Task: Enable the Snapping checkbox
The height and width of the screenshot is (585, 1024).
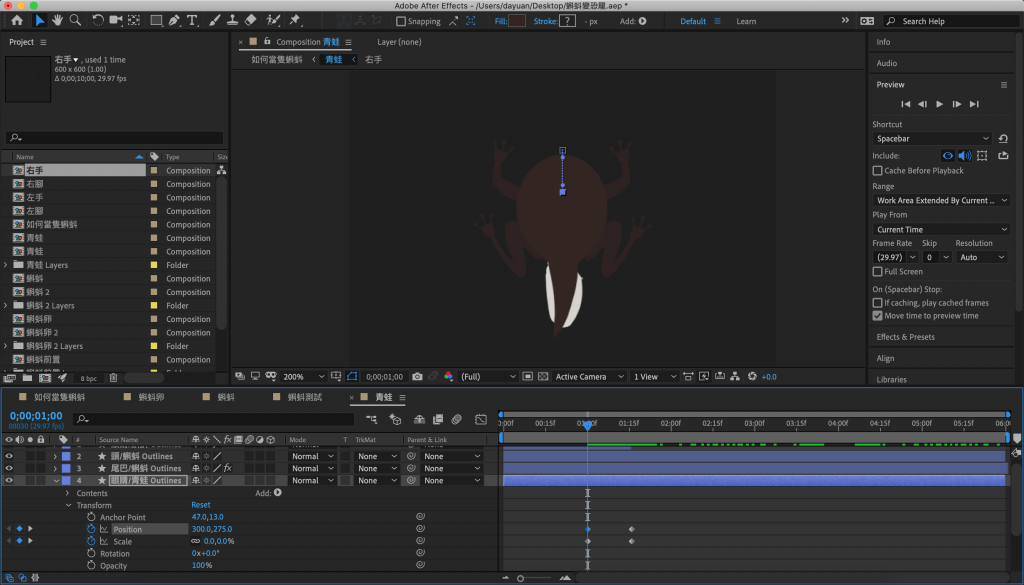Action: coord(401,21)
